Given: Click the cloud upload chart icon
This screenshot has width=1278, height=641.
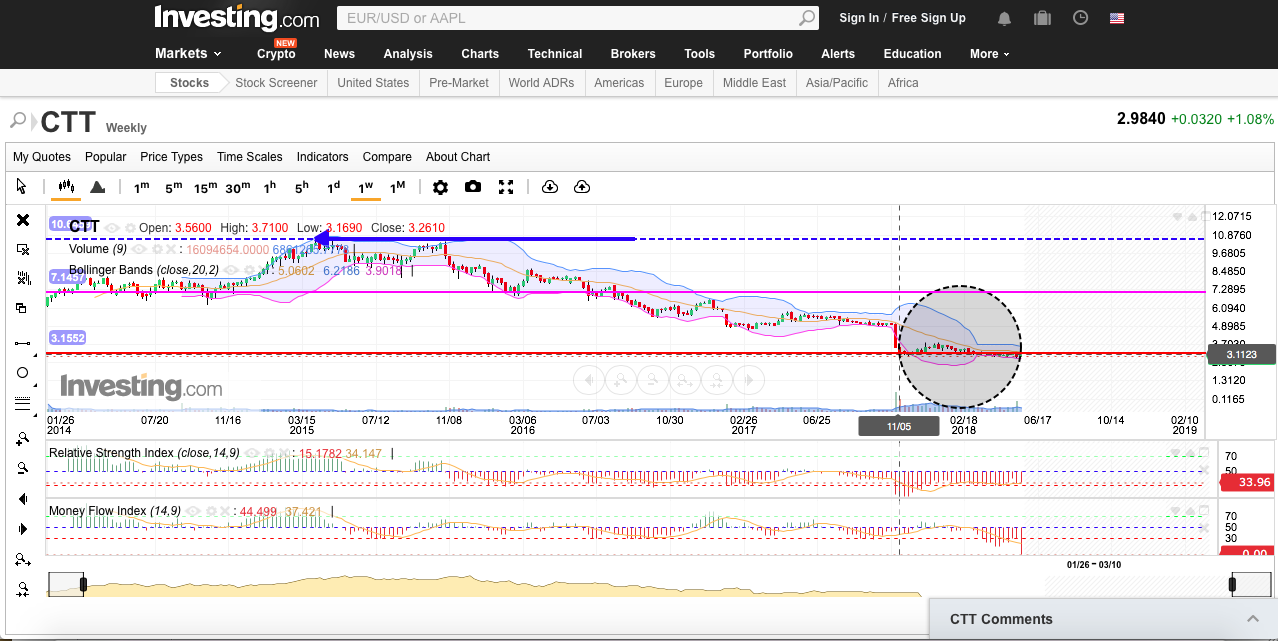Looking at the screenshot, I should point(582,187).
